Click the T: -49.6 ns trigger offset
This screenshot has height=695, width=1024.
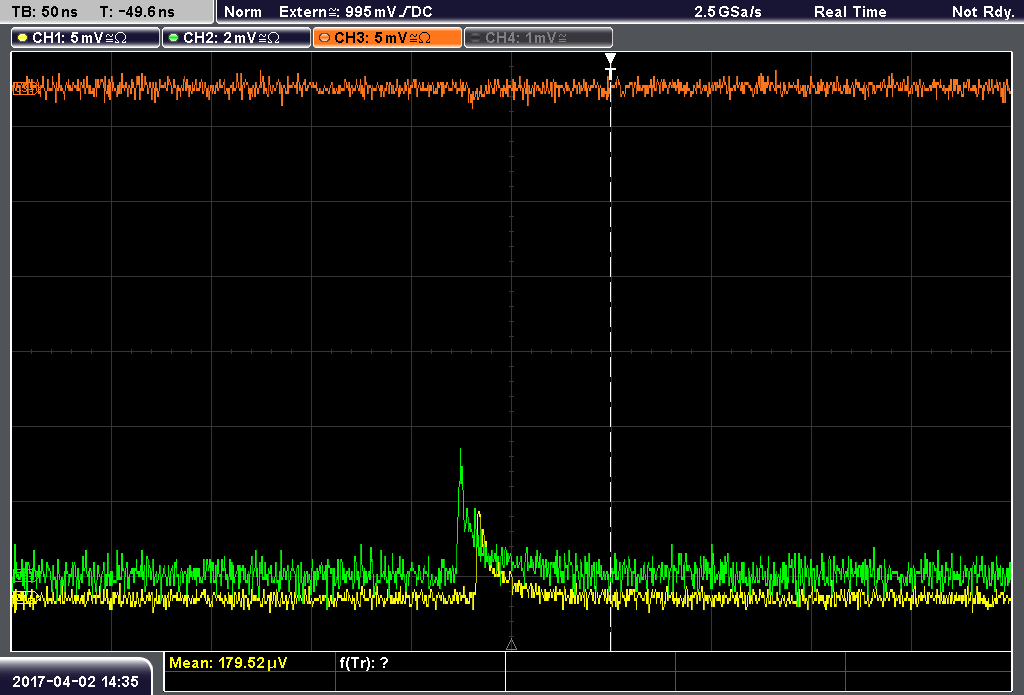[x=137, y=12]
